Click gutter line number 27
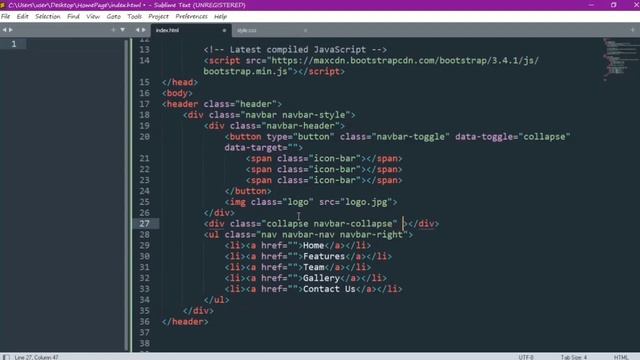The image size is (640, 360). pos(144,224)
